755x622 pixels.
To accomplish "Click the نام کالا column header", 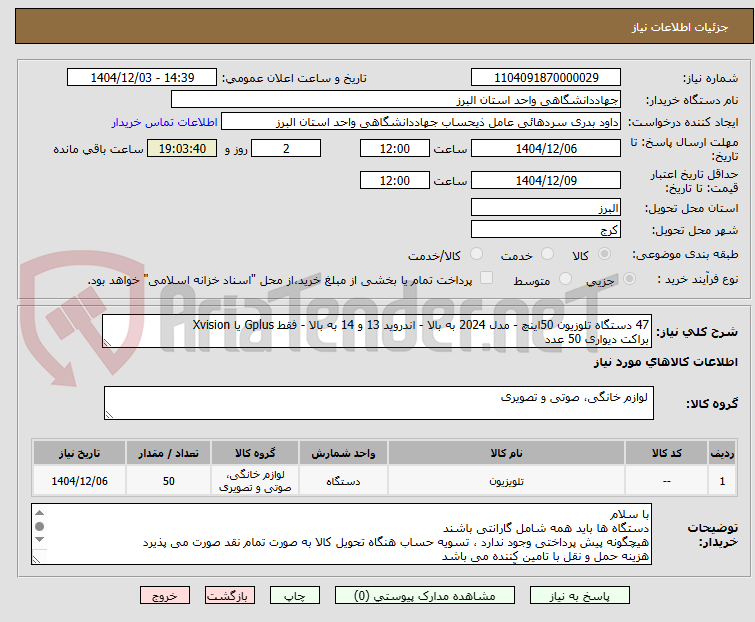I will tap(507, 453).
